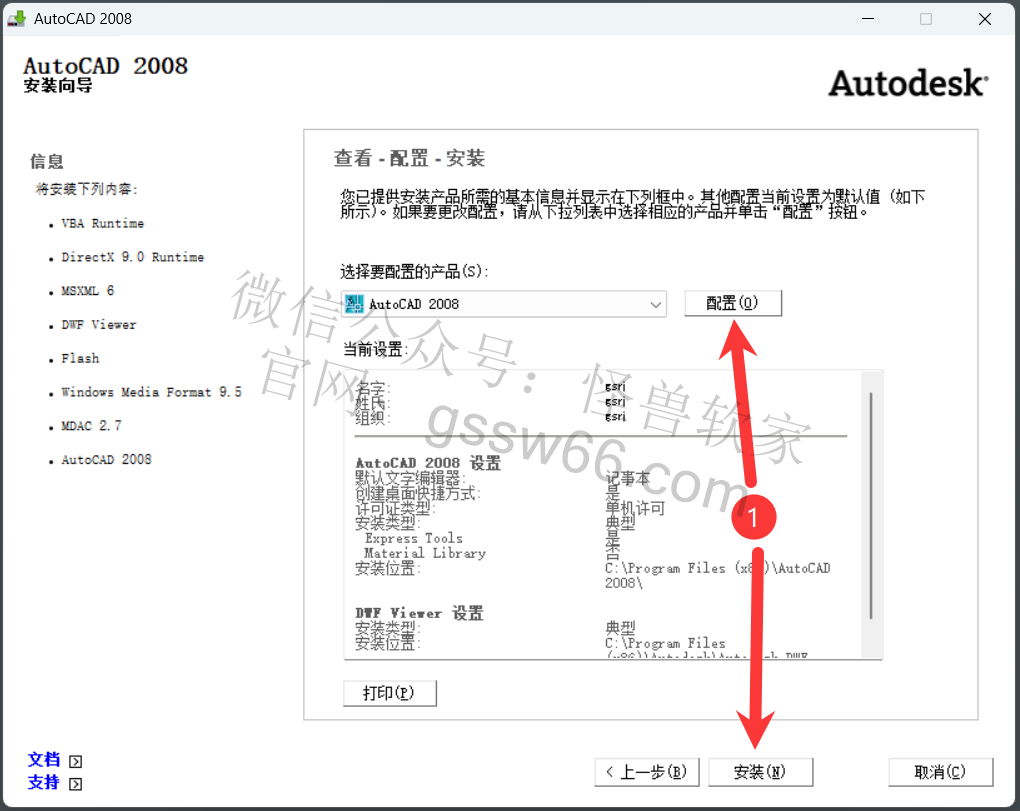Close the AutoCAD 2008 setup window
This screenshot has height=811, width=1020.
point(984,18)
